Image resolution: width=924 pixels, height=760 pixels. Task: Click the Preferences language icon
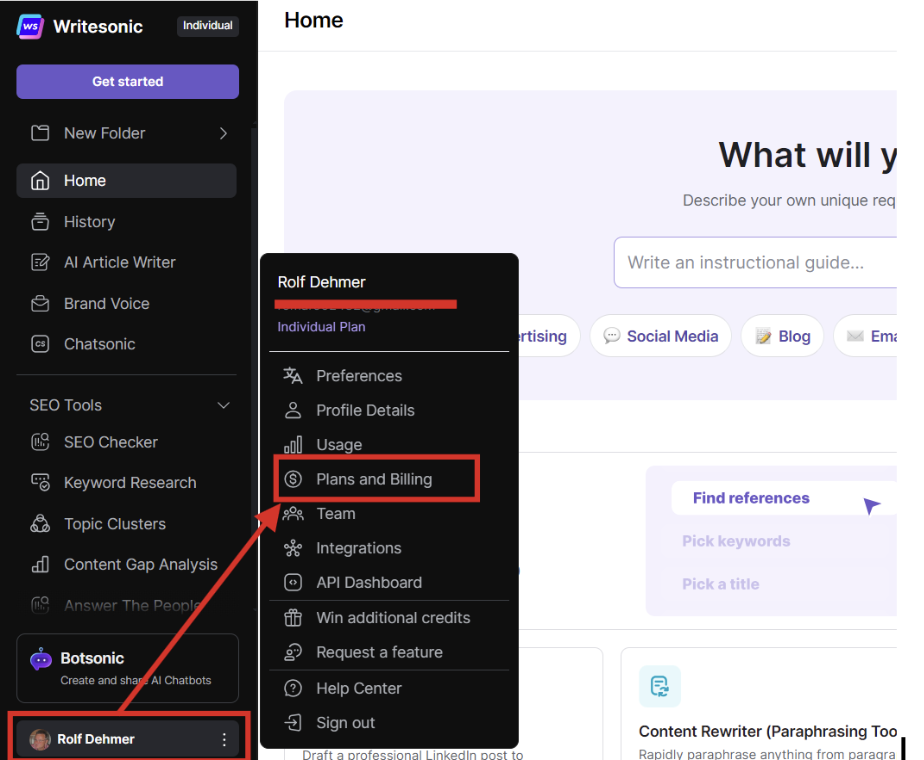(x=293, y=375)
